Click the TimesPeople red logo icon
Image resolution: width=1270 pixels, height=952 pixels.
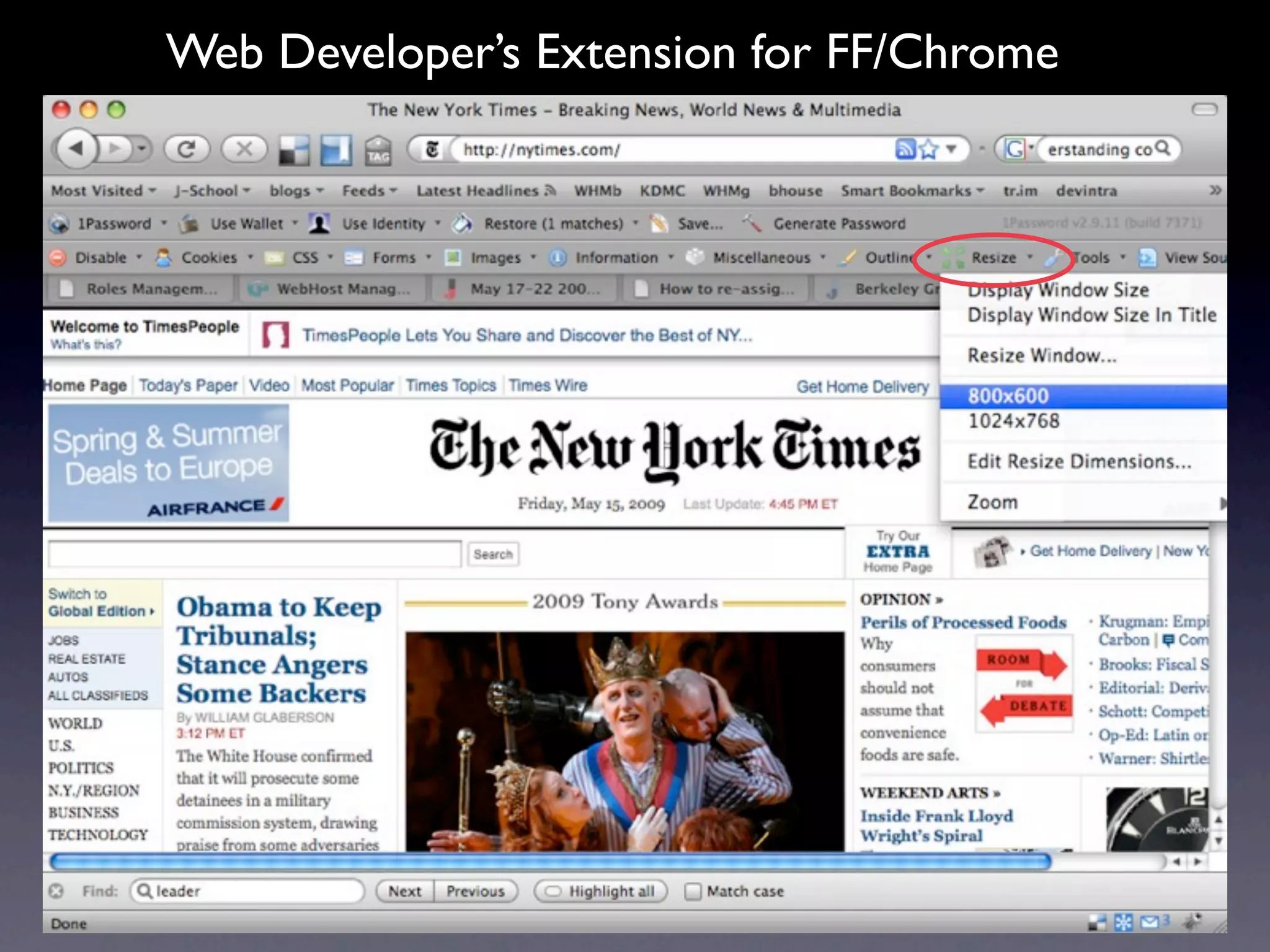click(276, 335)
